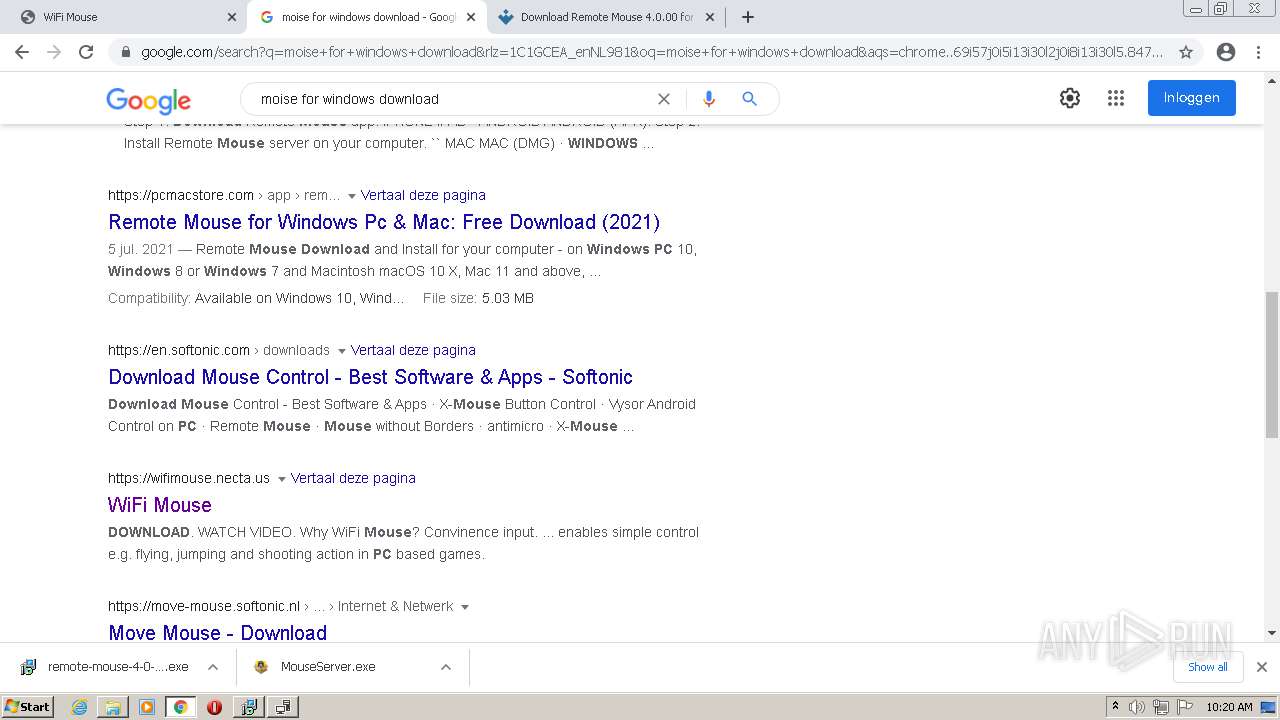Image resolution: width=1280 pixels, height=720 pixels.
Task: Click the Inloggen sign-in button
Action: pyautogui.click(x=1191, y=98)
